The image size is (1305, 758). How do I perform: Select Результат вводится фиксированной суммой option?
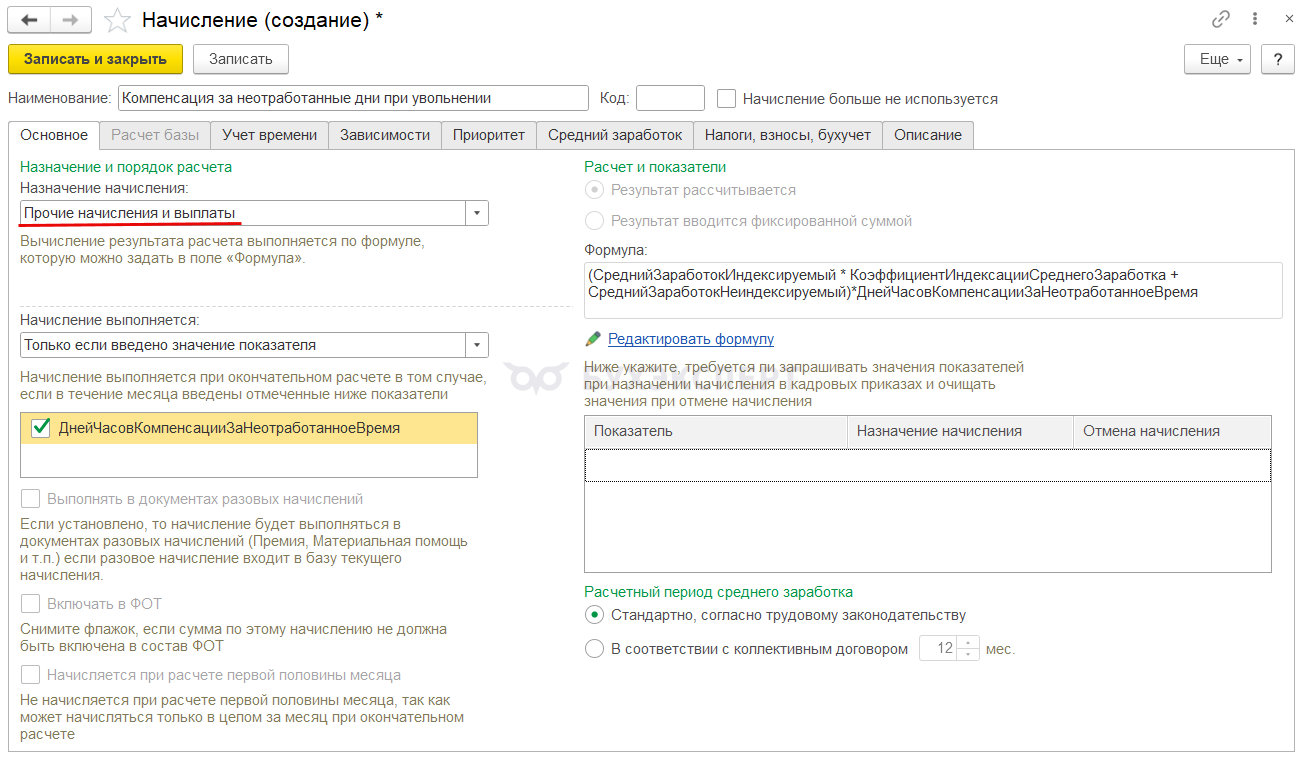595,221
